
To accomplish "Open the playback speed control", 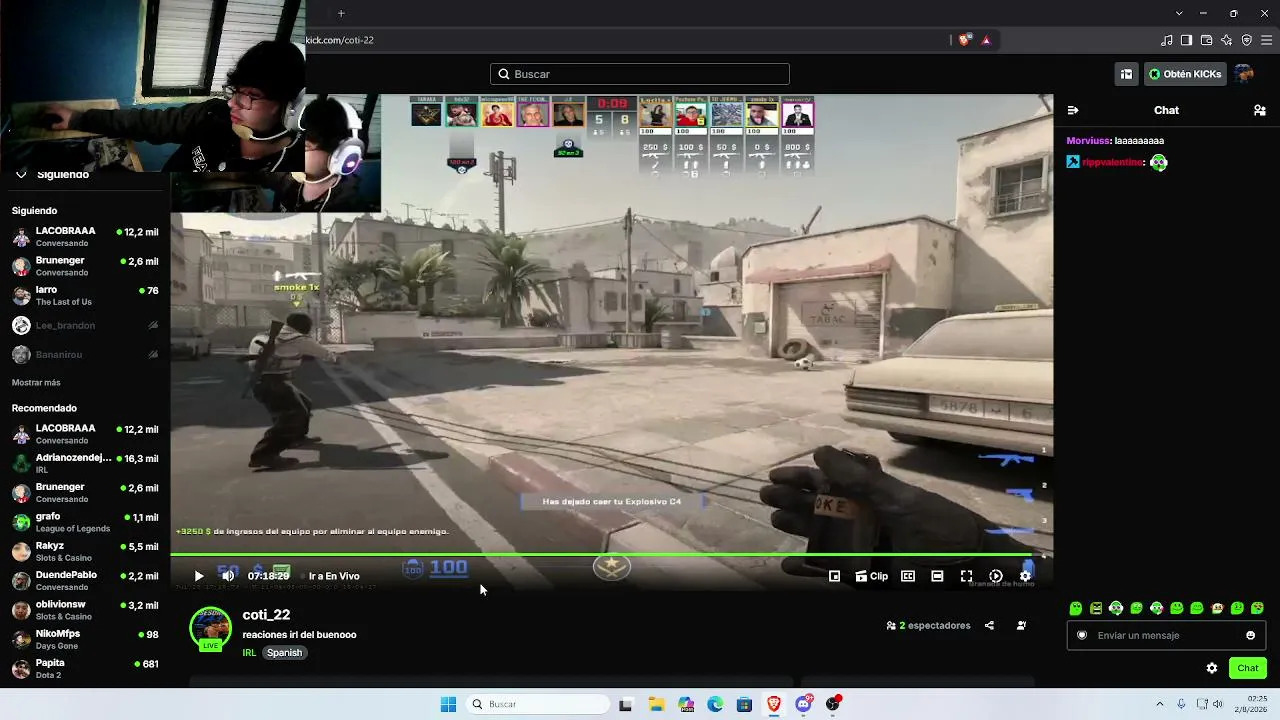I will click(x=996, y=576).
